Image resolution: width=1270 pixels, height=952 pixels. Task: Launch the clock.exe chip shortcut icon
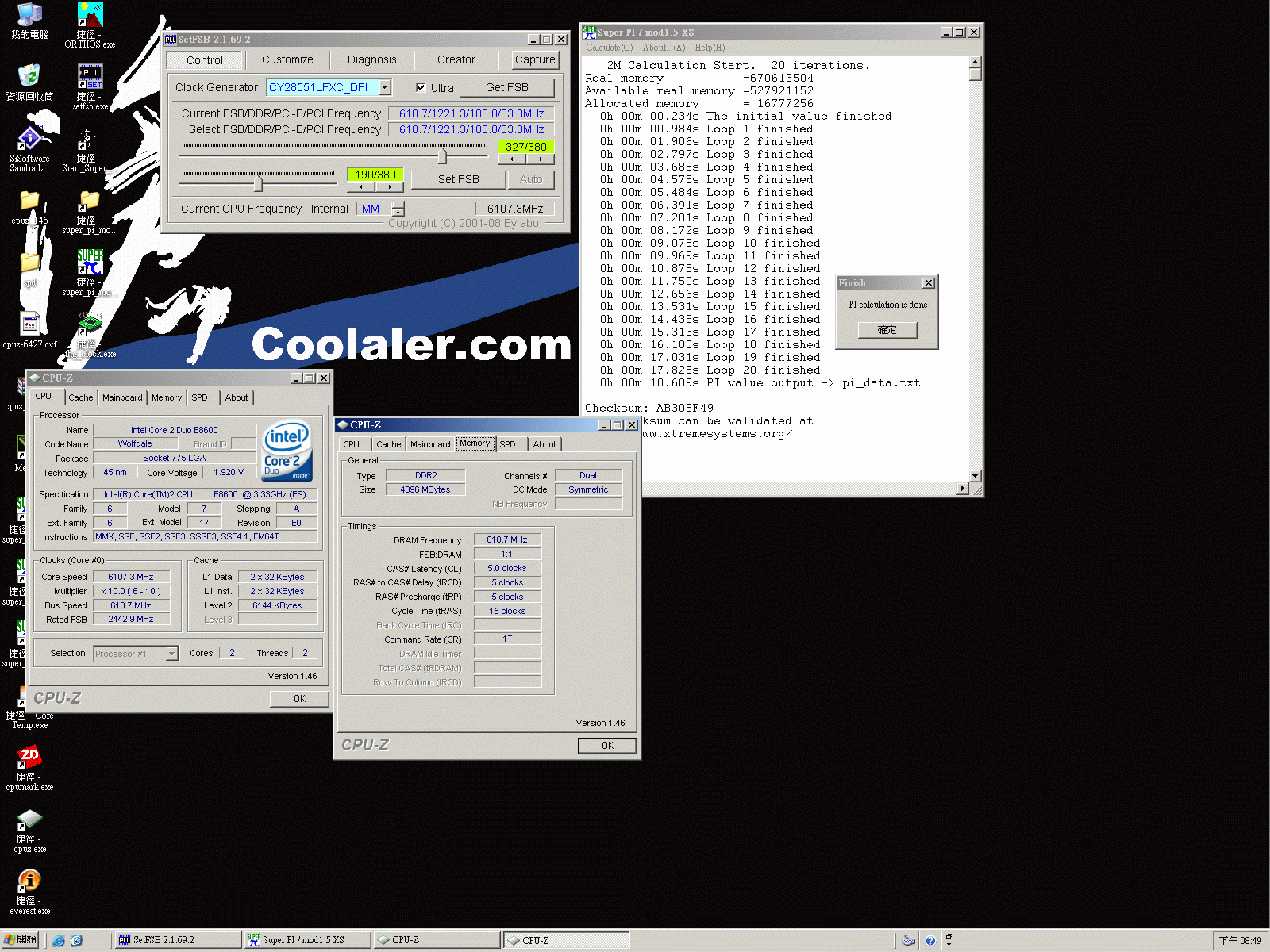90,324
